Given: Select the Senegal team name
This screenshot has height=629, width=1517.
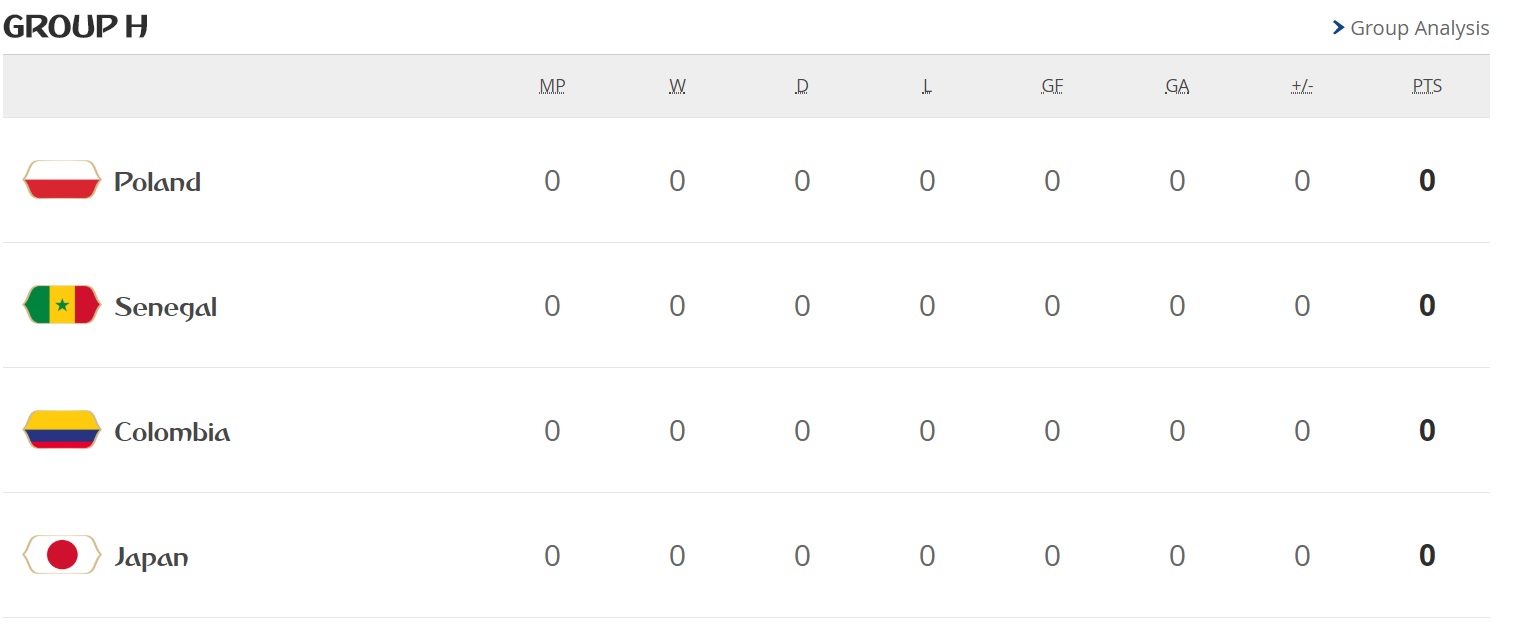Looking at the screenshot, I should point(165,307).
